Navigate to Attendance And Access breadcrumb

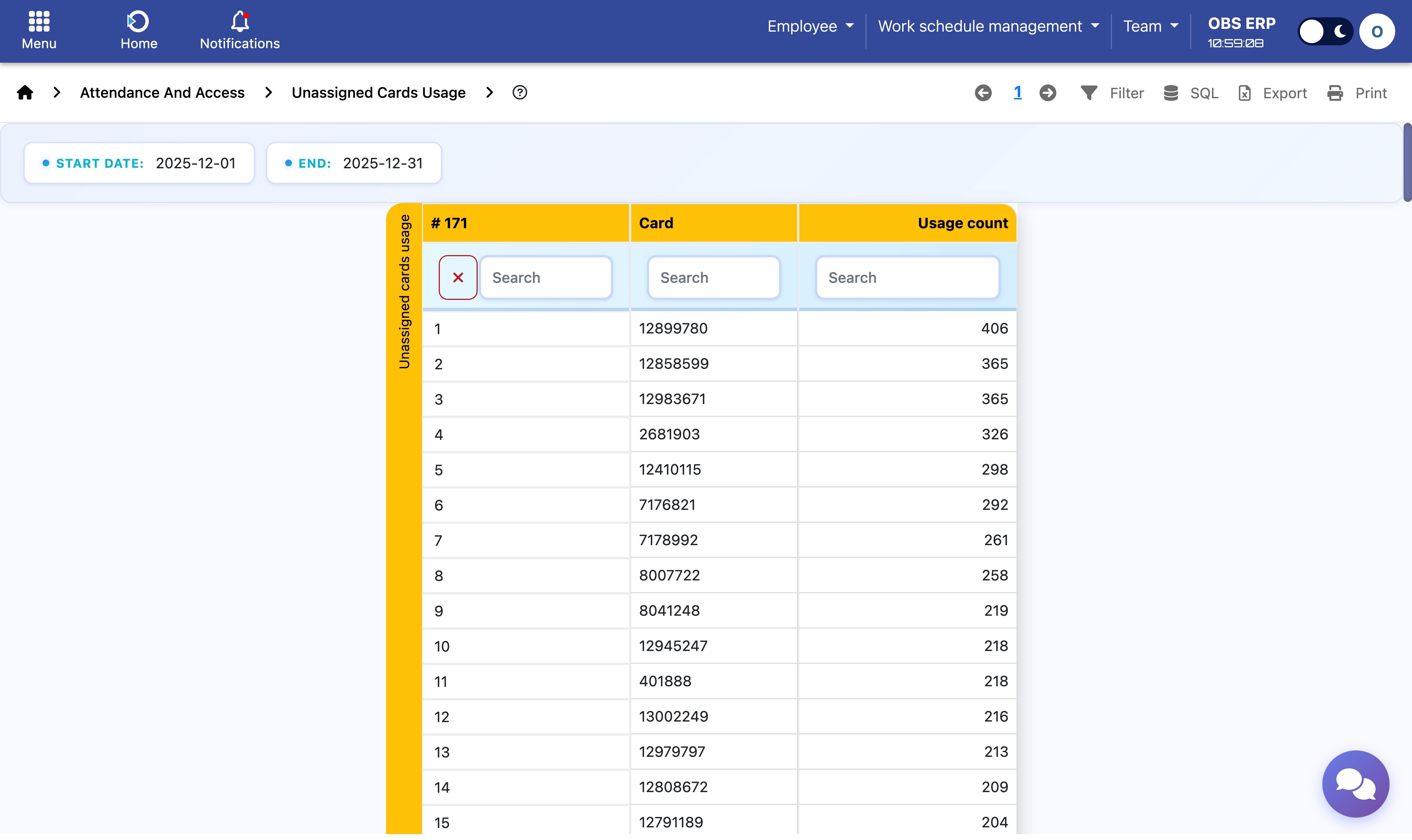point(162,92)
